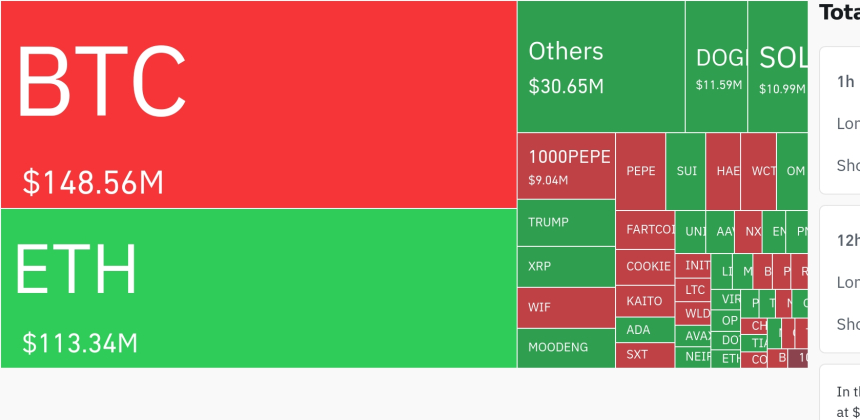
Task: Open the MOODENG heatmap cell
Action: 566,348
